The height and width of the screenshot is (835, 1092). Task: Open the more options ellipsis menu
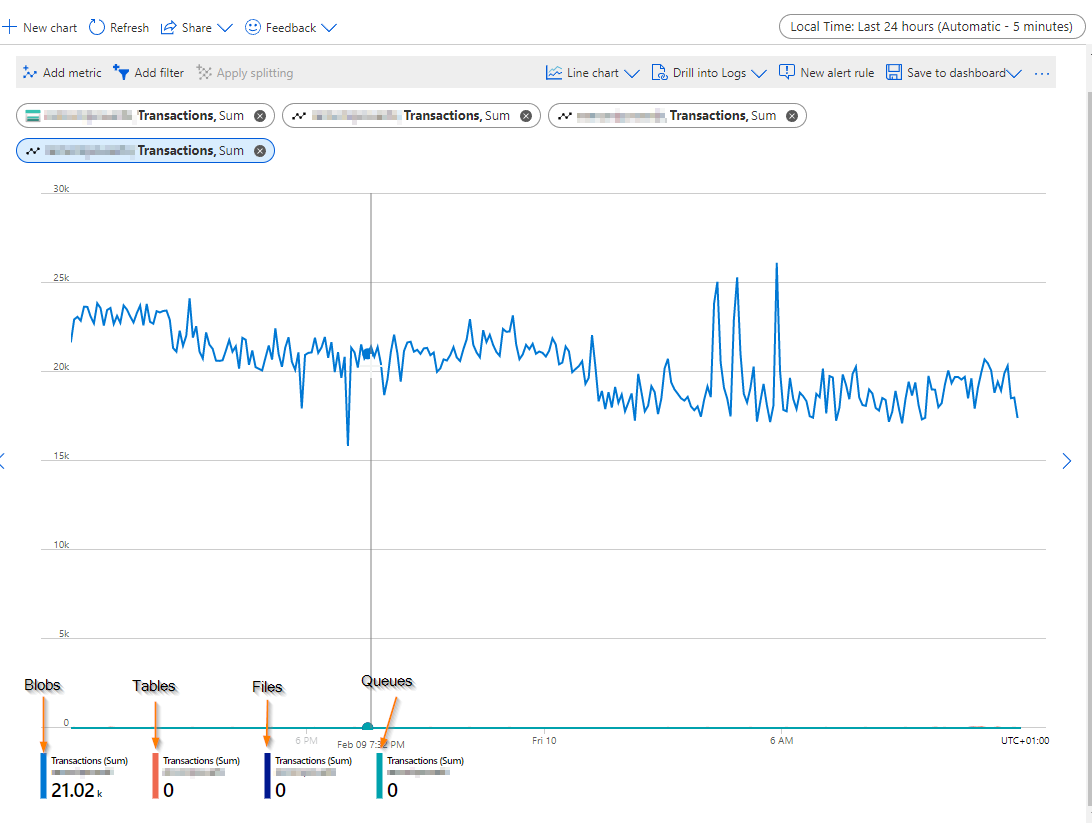click(x=1042, y=73)
